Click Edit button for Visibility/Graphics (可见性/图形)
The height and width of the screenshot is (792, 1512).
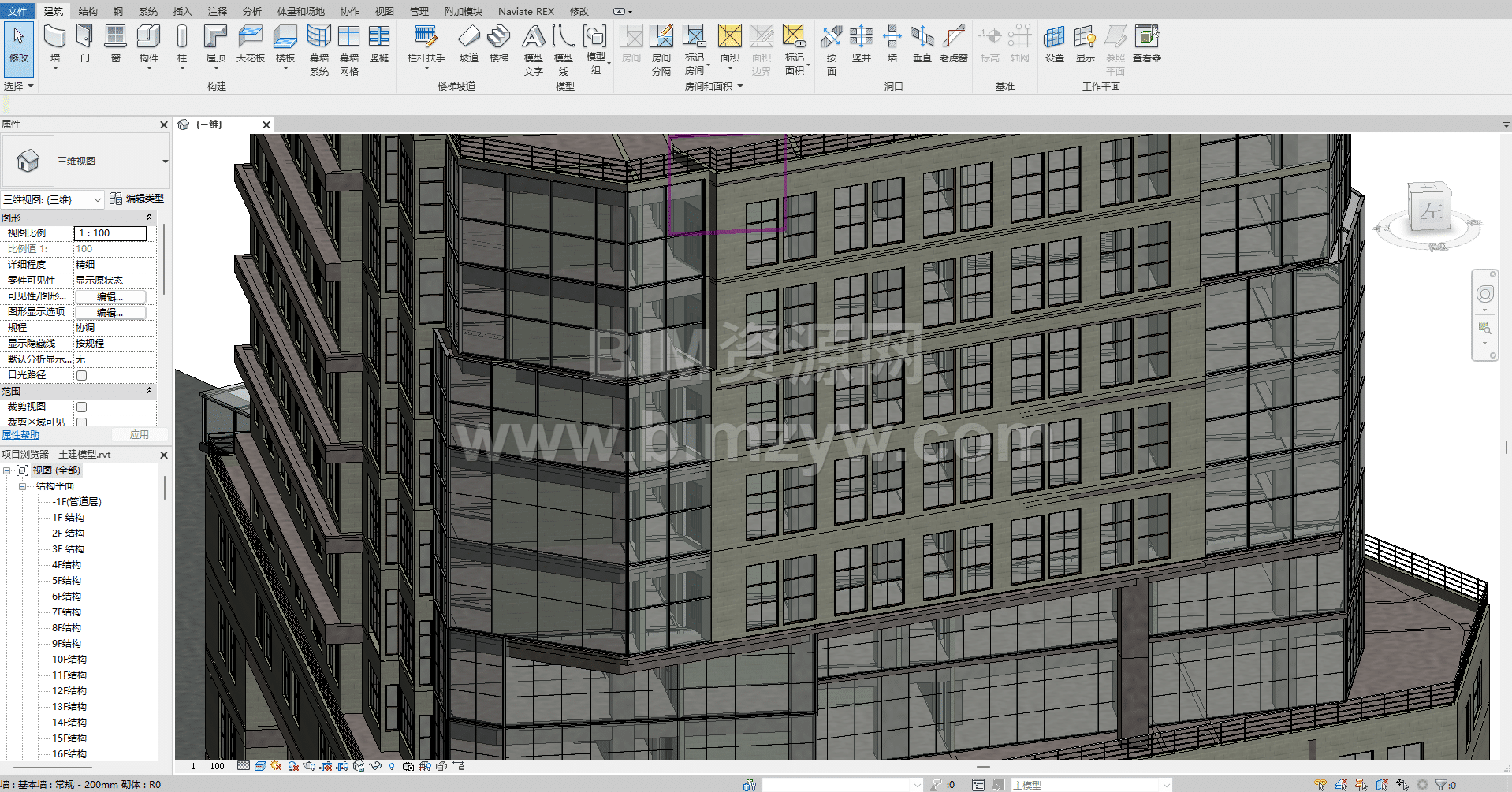click(110, 296)
